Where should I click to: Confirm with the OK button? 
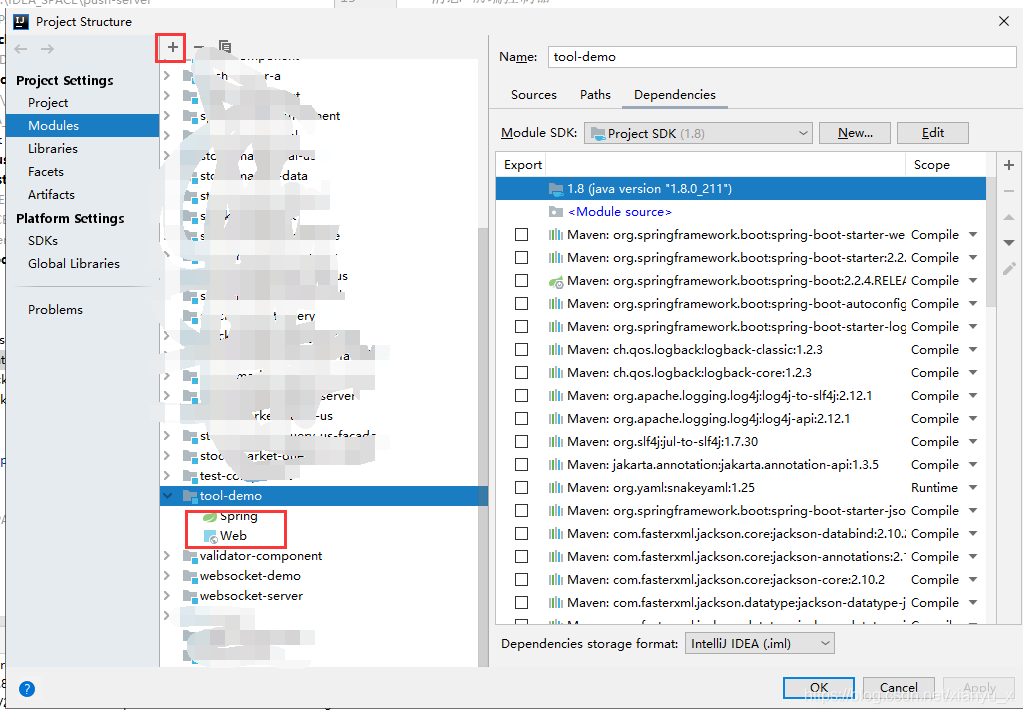pos(819,687)
